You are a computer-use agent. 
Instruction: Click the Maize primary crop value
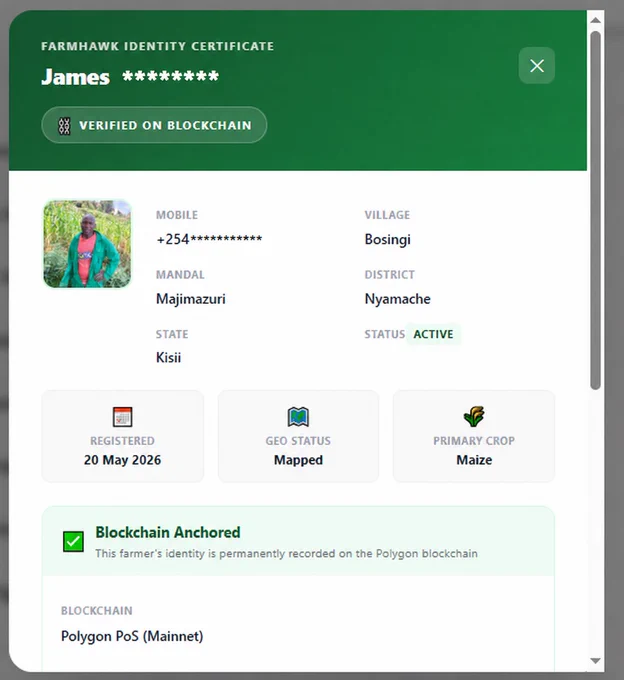pos(474,460)
